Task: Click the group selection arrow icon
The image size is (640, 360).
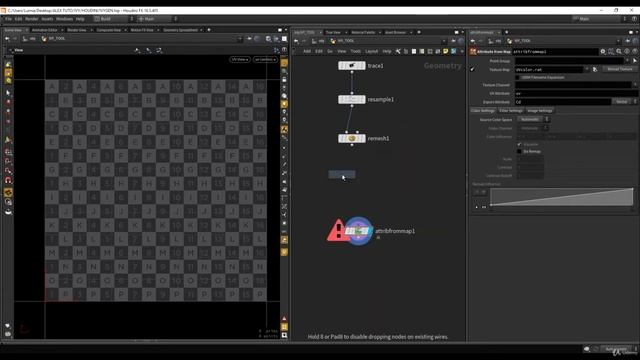Action: point(635,61)
